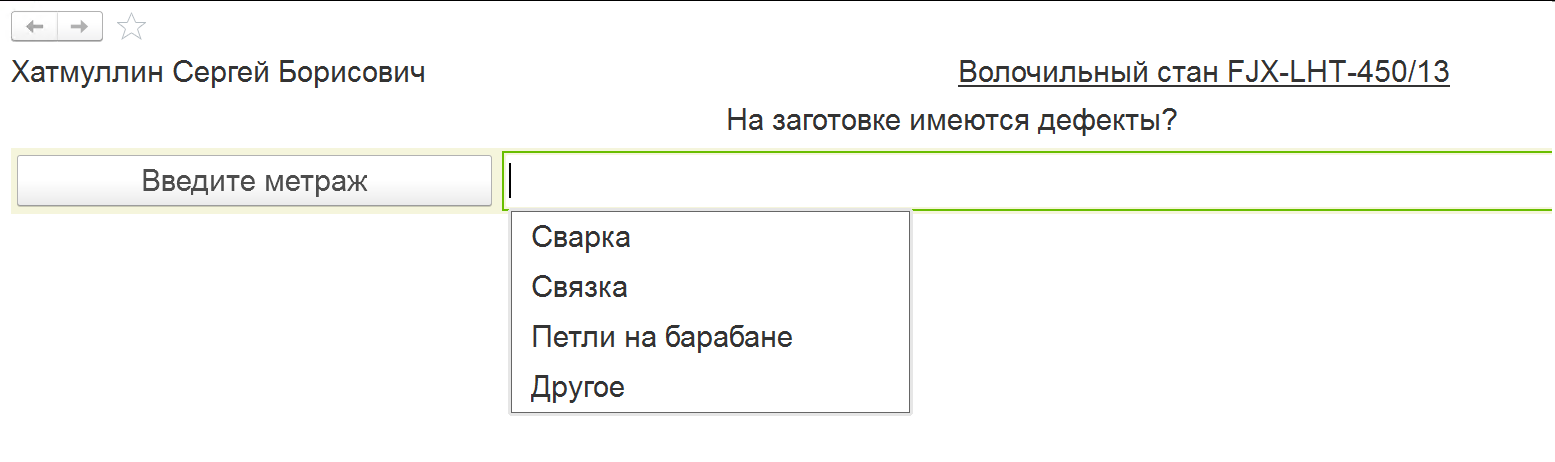This screenshot has height=462, width=1555.
Task: Click the На заготовке имеются дефекты? text
Action: [951, 122]
